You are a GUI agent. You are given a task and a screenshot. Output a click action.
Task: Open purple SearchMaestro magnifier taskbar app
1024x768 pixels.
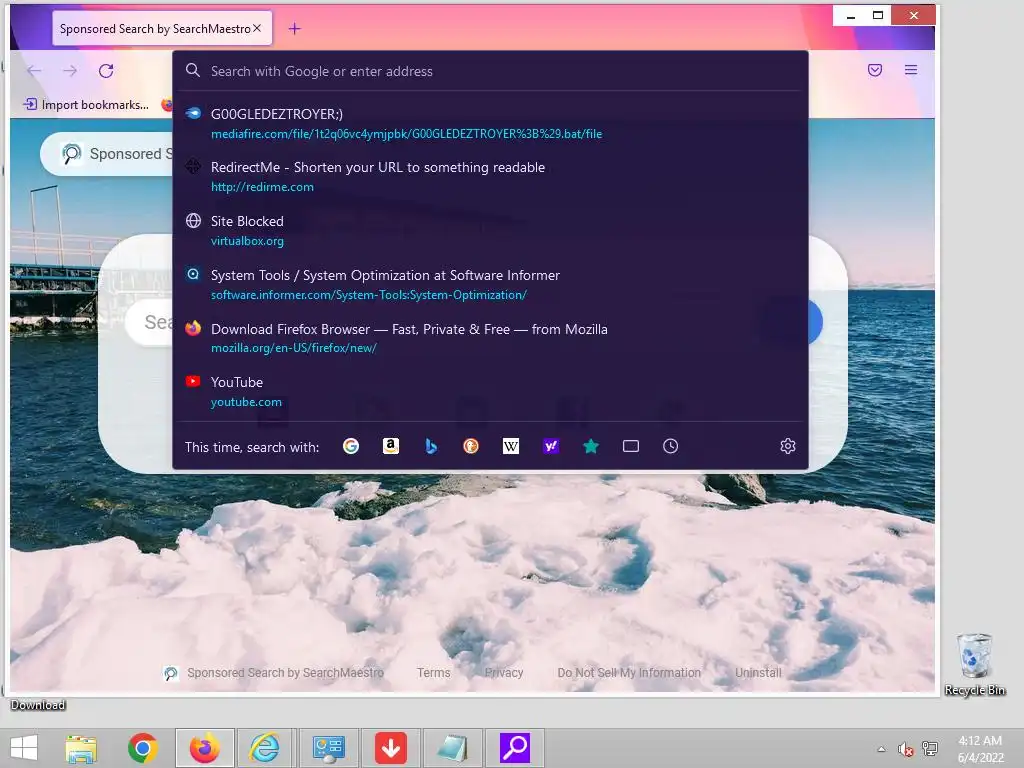click(x=515, y=748)
